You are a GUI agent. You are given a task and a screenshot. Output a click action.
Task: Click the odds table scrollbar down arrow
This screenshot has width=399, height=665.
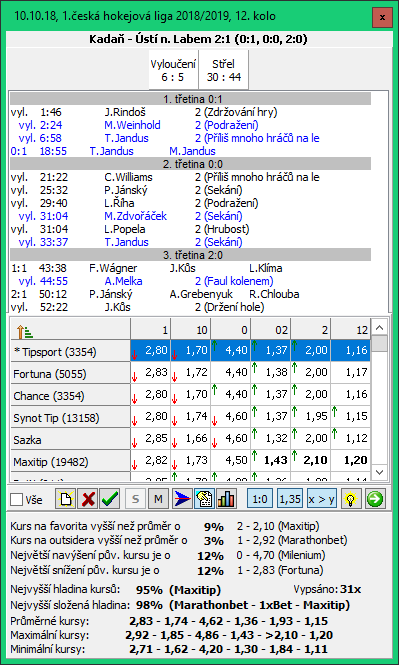(x=380, y=472)
